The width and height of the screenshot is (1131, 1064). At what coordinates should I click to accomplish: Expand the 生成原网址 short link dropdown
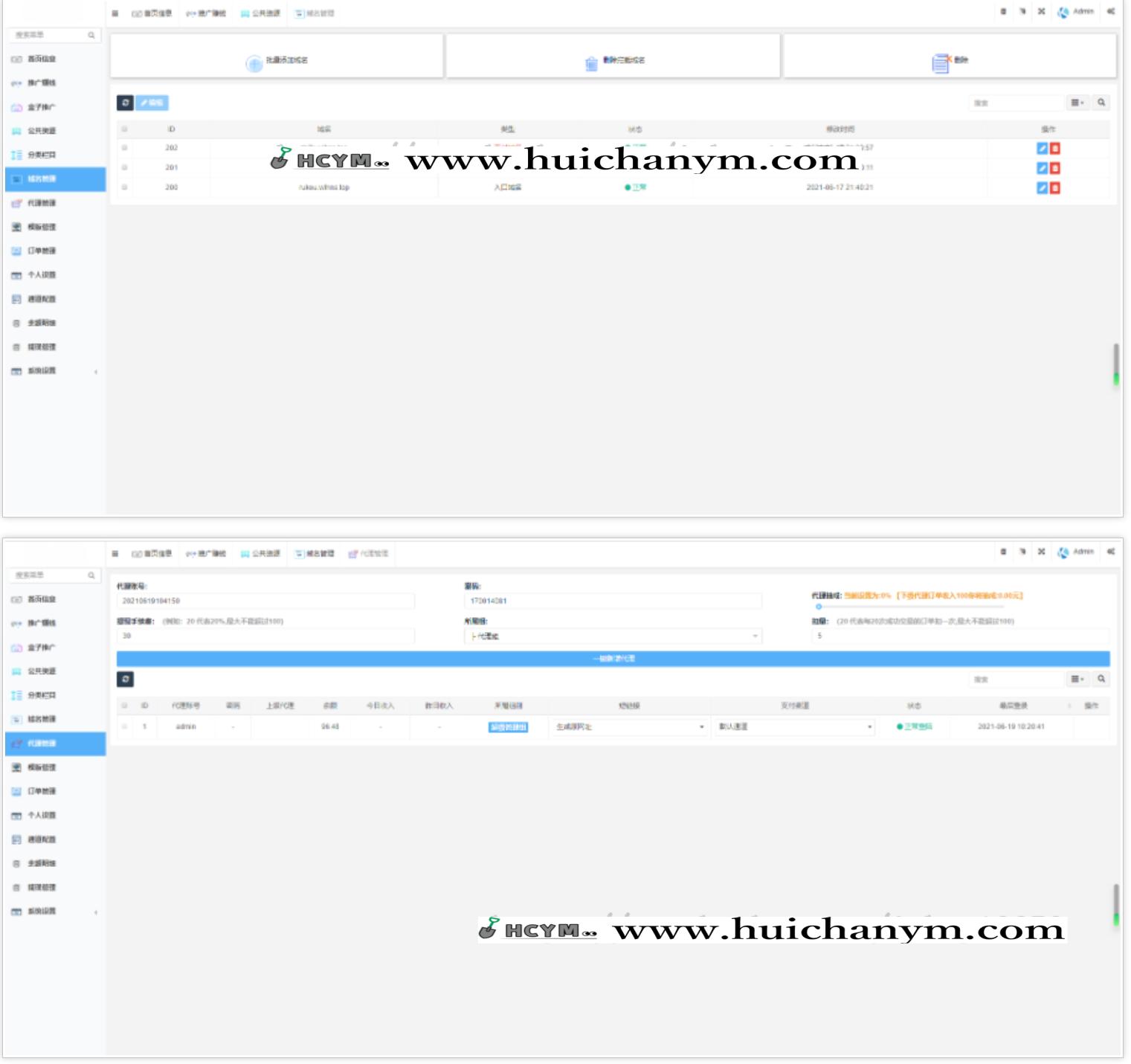(628, 727)
